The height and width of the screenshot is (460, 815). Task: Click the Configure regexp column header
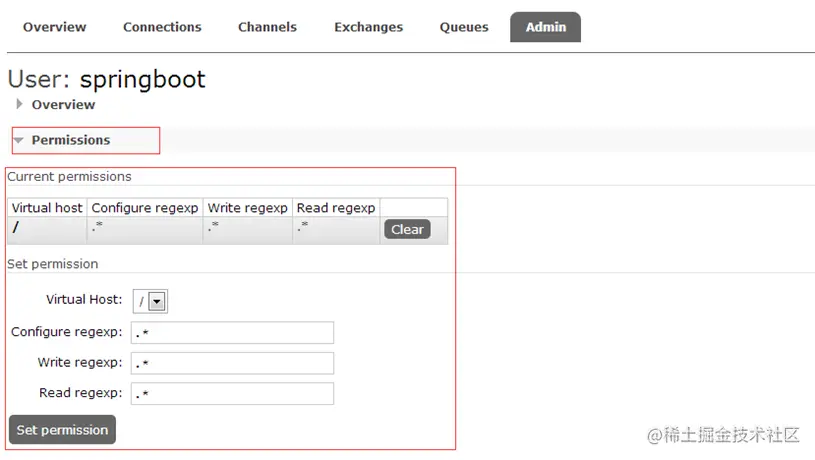click(145, 208)
